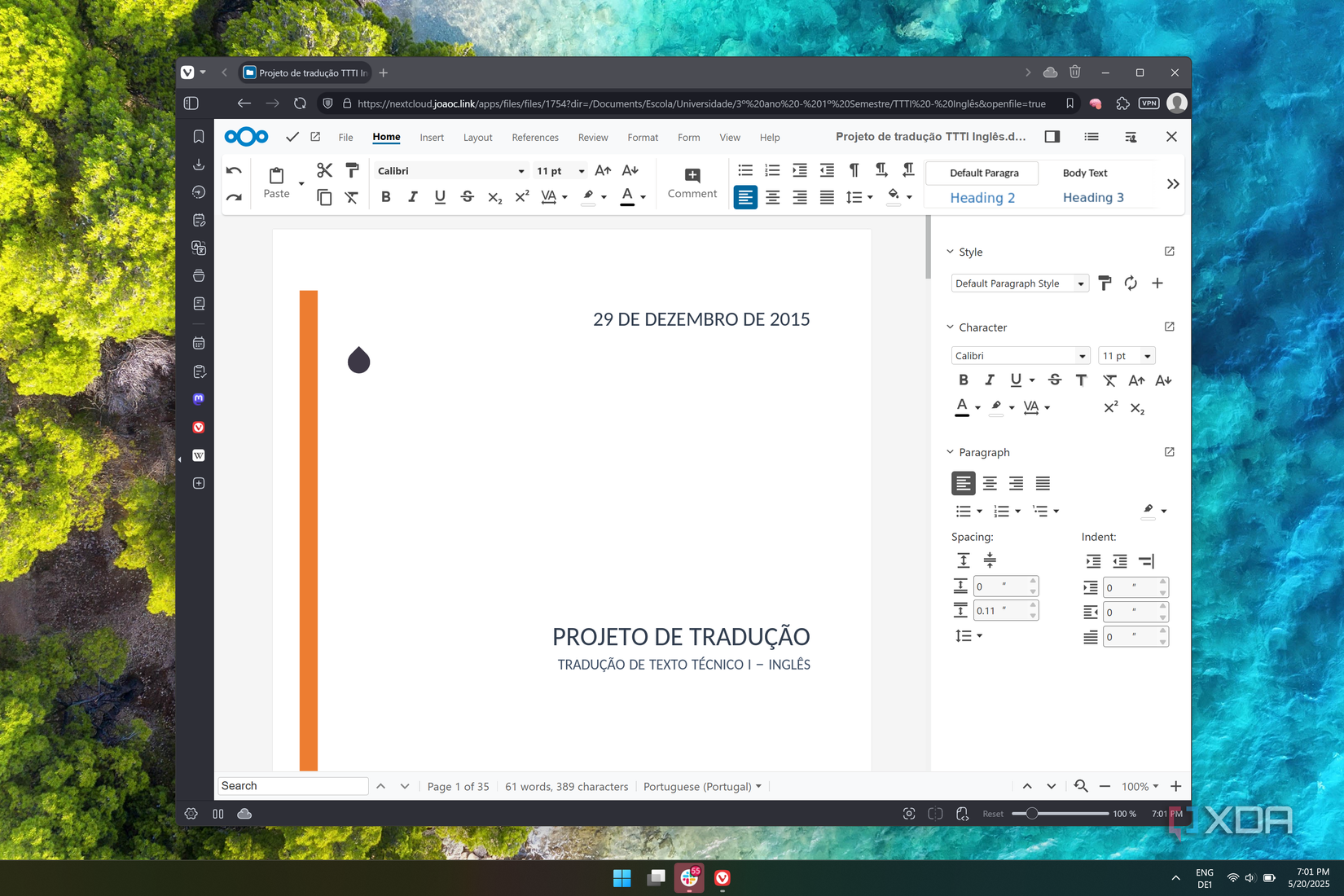Apply strikethrough formatting from the toolbar
The width and height of the screenshot is (1344, 896).
(x=467, y=196)
